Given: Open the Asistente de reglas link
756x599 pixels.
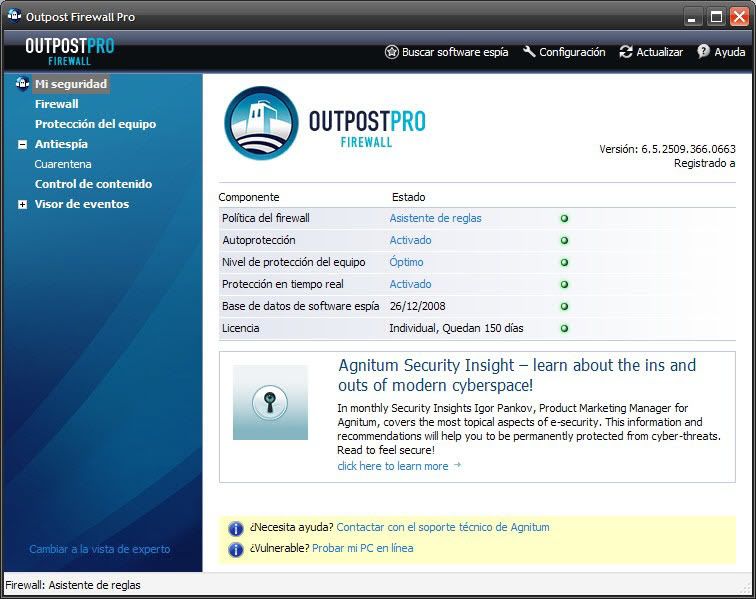Looking at the screenshot, I should coord(435,218).
